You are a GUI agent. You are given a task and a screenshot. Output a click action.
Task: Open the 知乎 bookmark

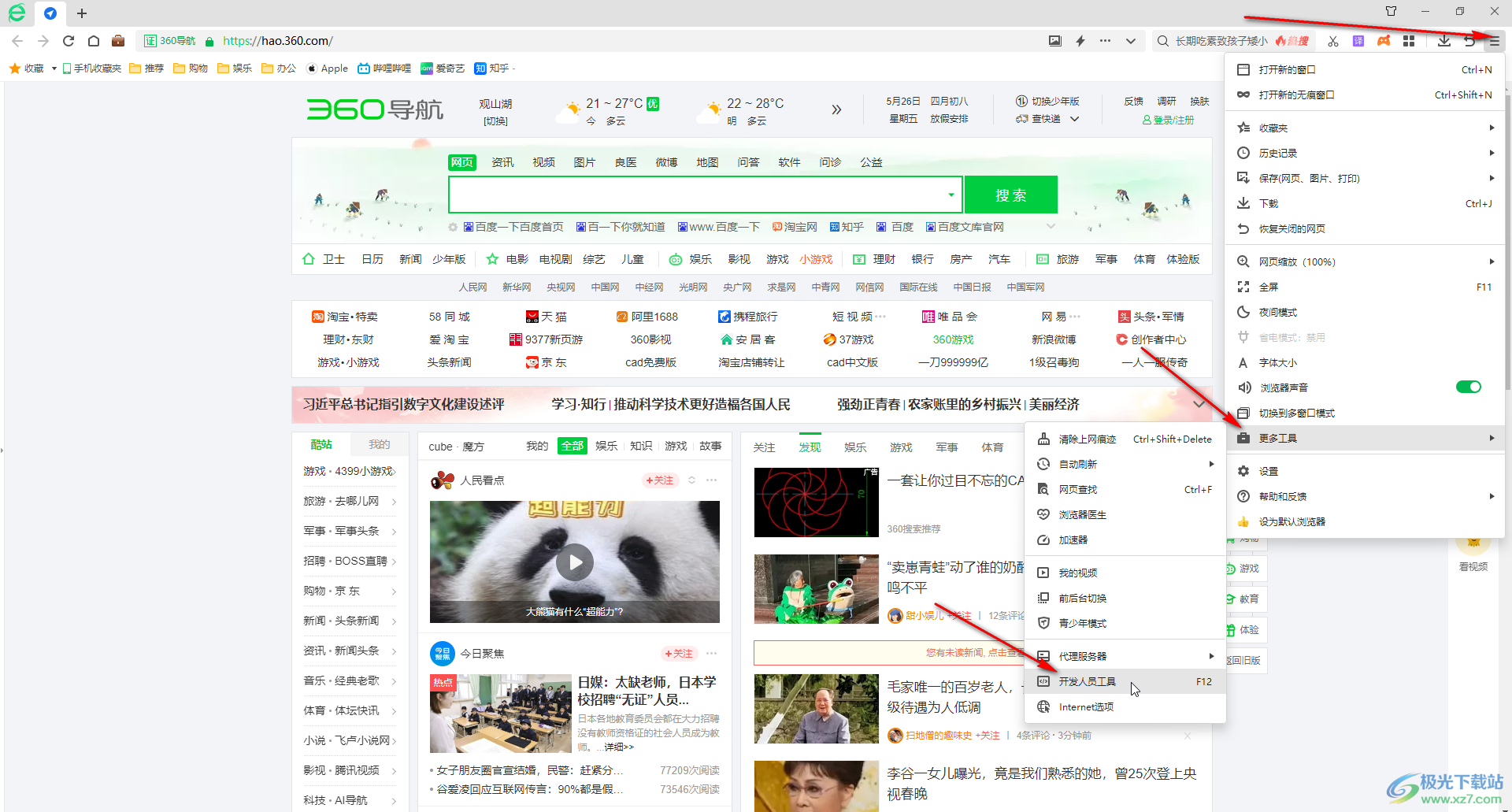tap(492, 69)
